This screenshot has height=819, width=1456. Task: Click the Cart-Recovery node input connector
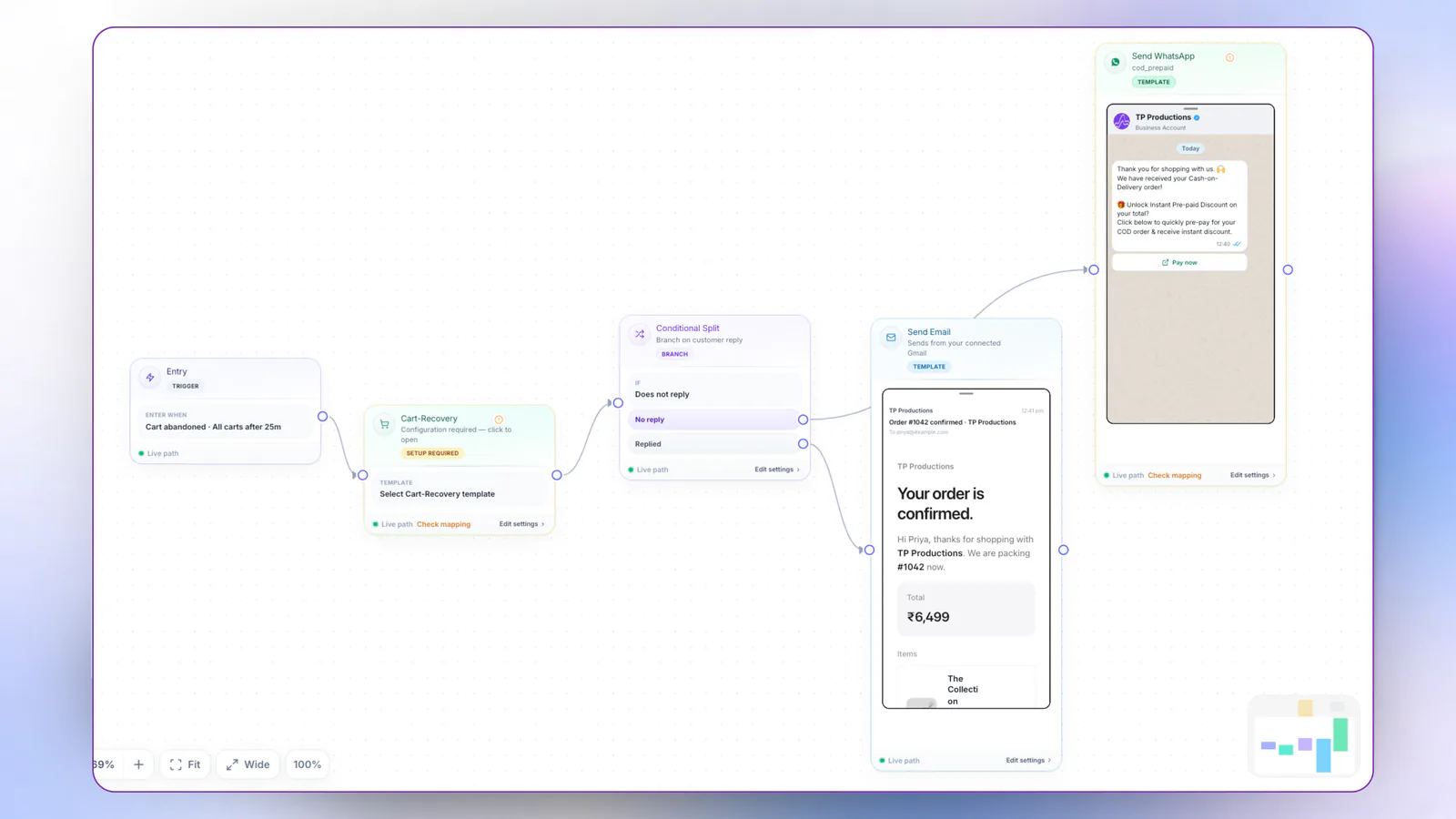[x=363, y=475]
